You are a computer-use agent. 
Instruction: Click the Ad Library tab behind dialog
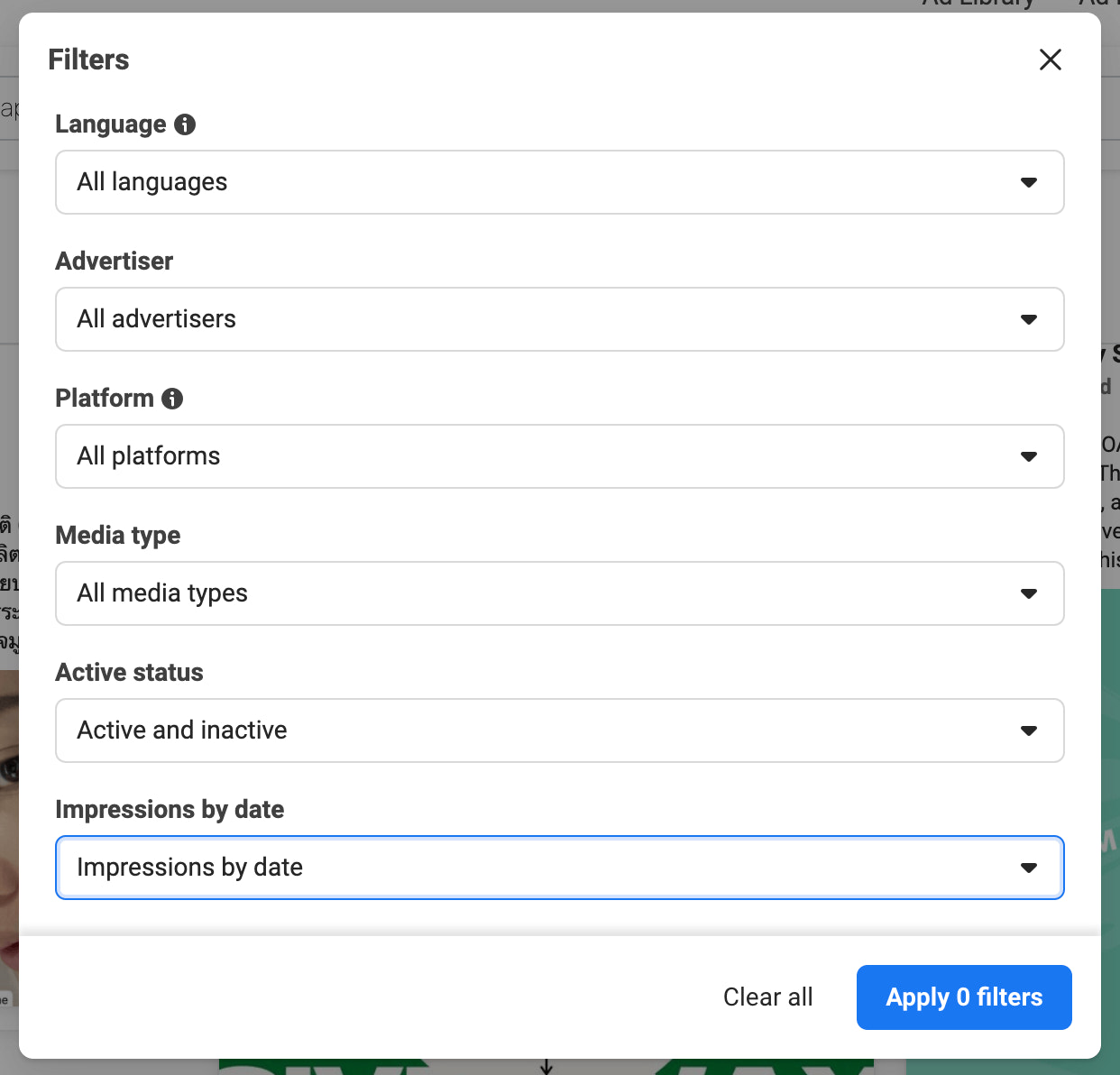click(978, 5)
